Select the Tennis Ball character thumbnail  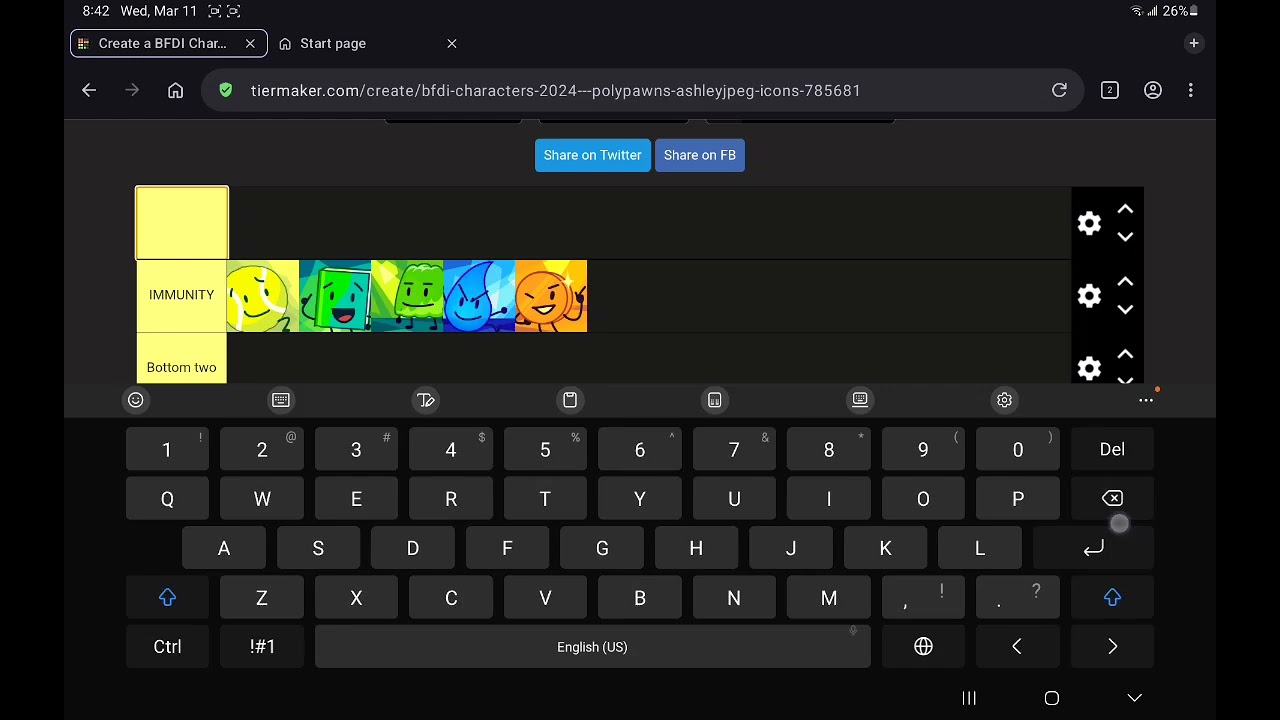click(263, 296)
